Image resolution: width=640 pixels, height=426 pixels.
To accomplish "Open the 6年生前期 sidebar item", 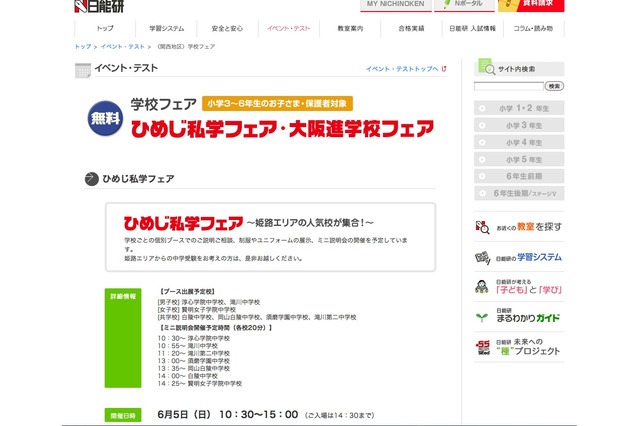I will coord(519,176).
